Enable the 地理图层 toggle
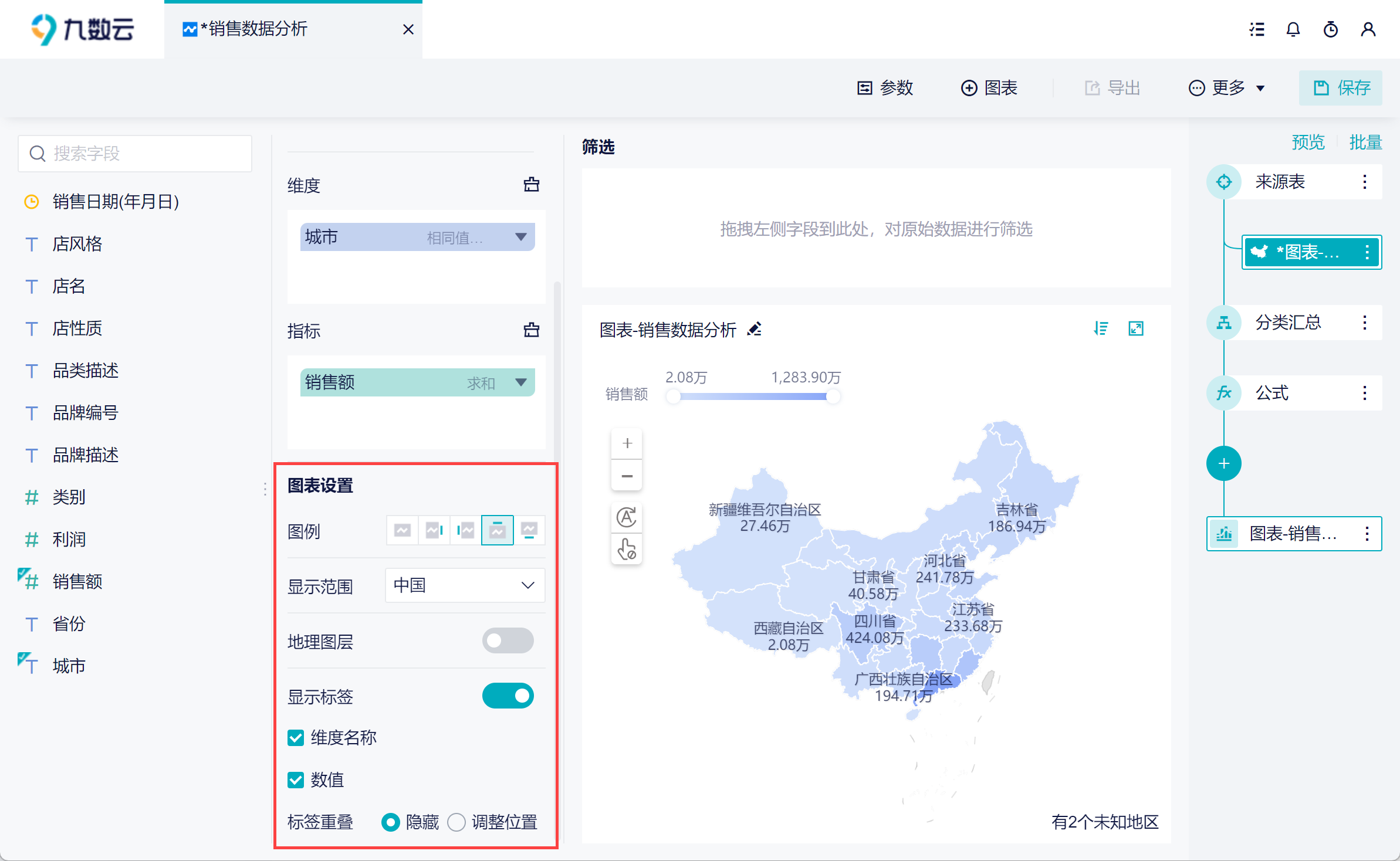1400x861 pixels. tap(508, 640)
